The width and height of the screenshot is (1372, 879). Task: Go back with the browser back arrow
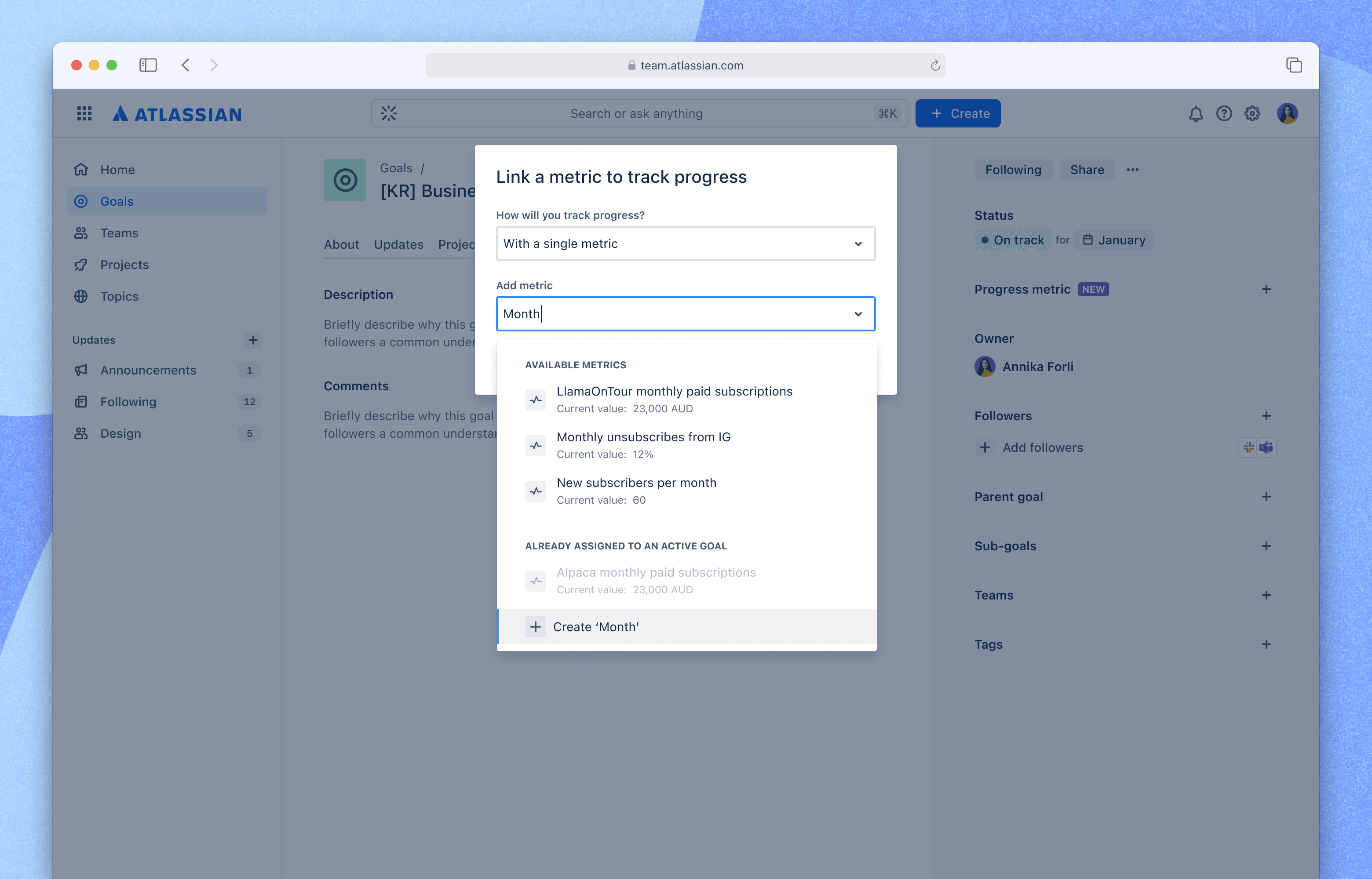pos(186,65)
